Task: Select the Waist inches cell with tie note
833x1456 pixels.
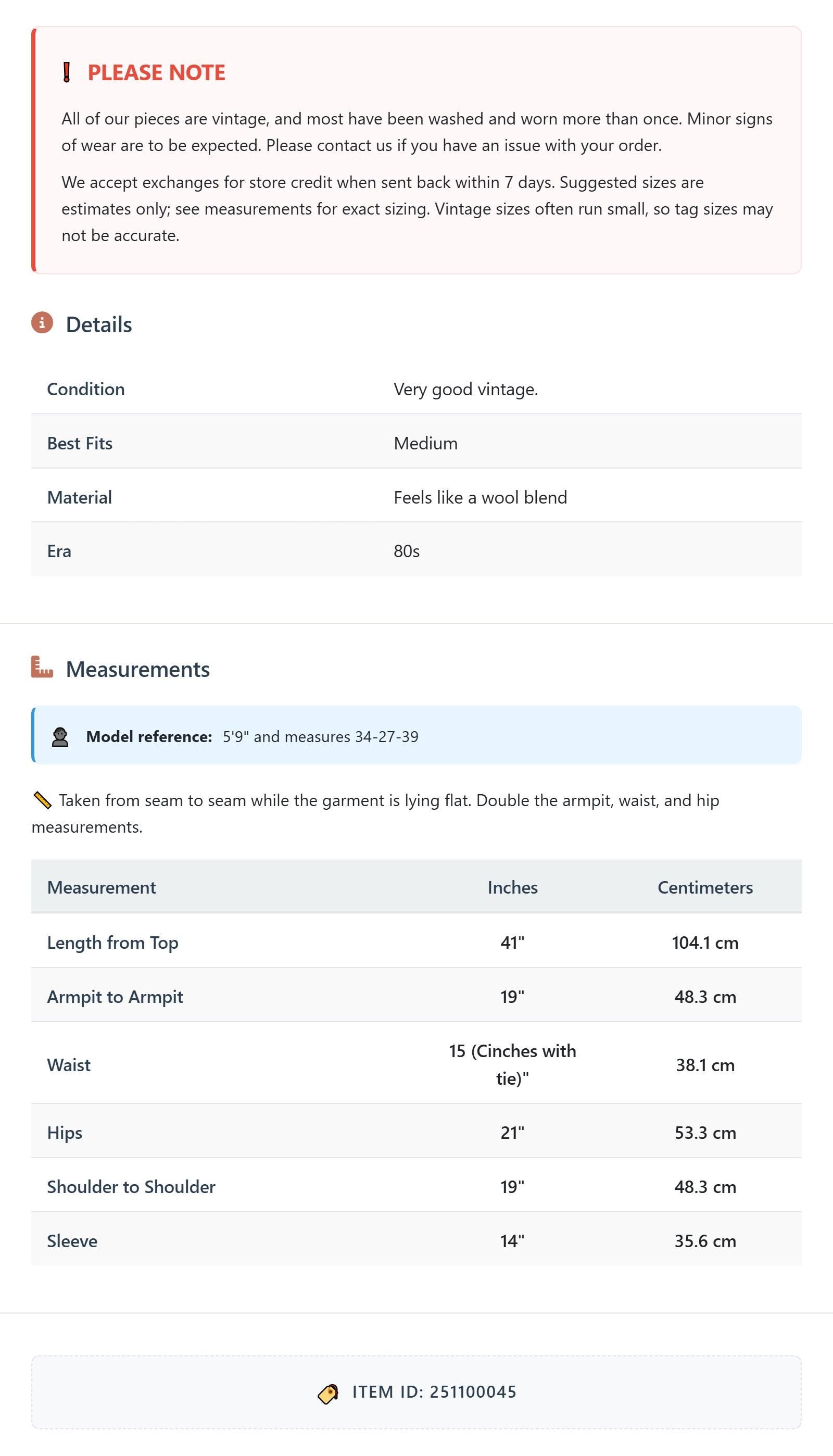Action: (x=513, y=1065)
